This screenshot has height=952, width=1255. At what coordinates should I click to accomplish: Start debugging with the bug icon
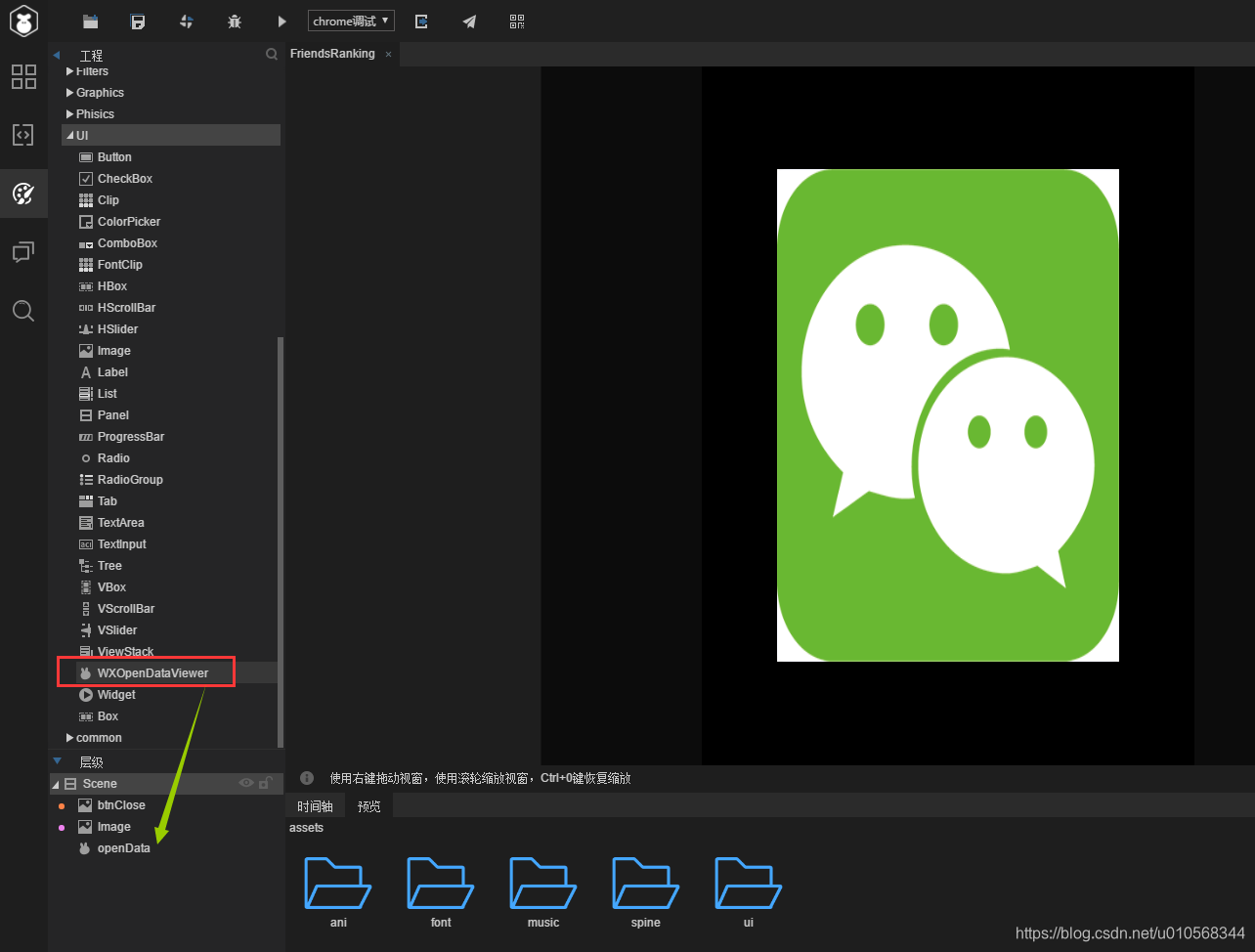pyautogui.click(x=235, y=22)
